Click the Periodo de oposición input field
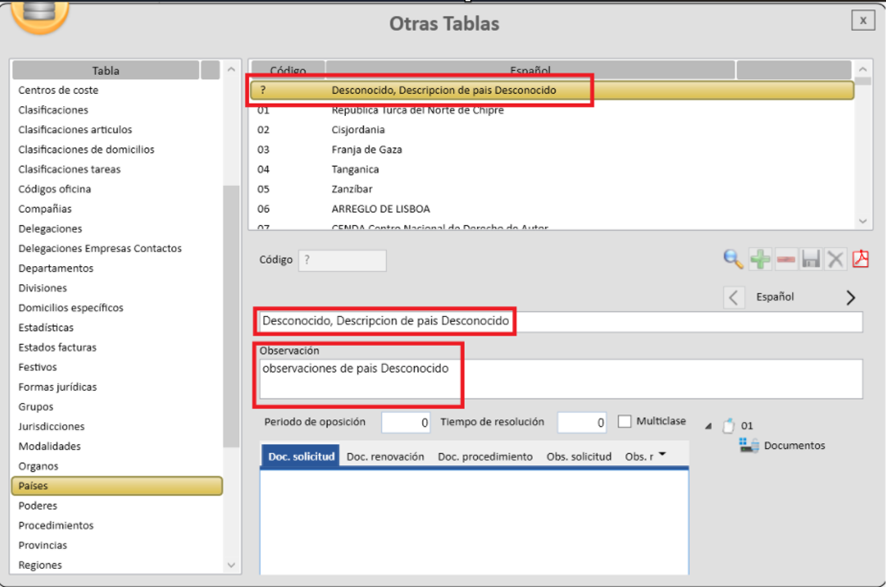Screen dimensions: 886x587 (x=406, y=423)
